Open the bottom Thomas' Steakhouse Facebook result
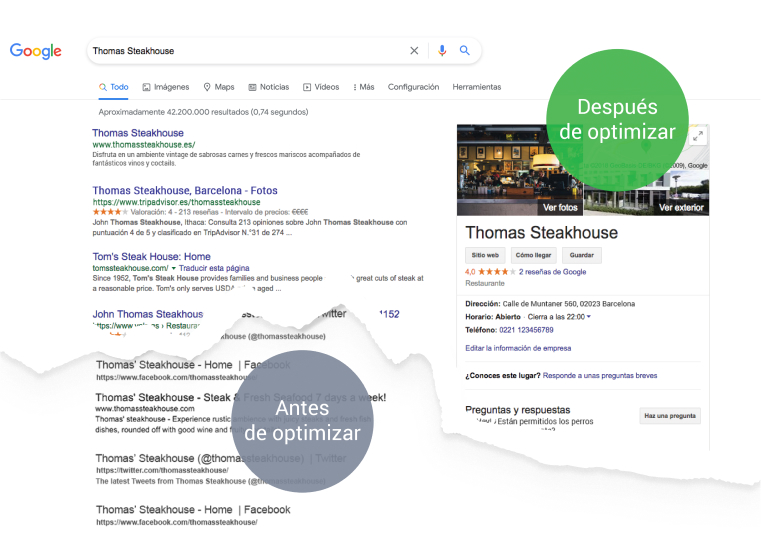 tap(193, 510)
